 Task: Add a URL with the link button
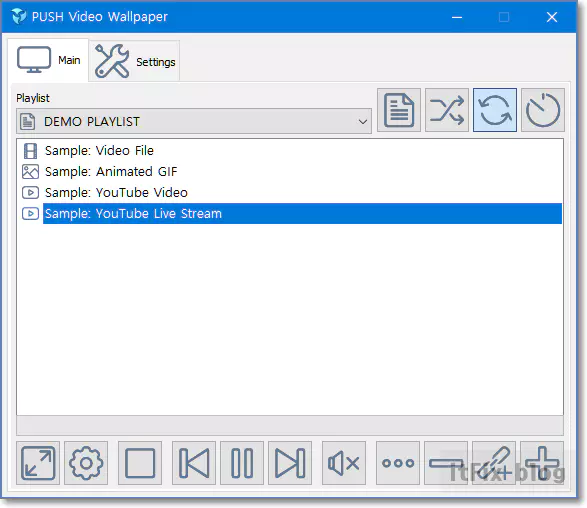pos(494,463)
